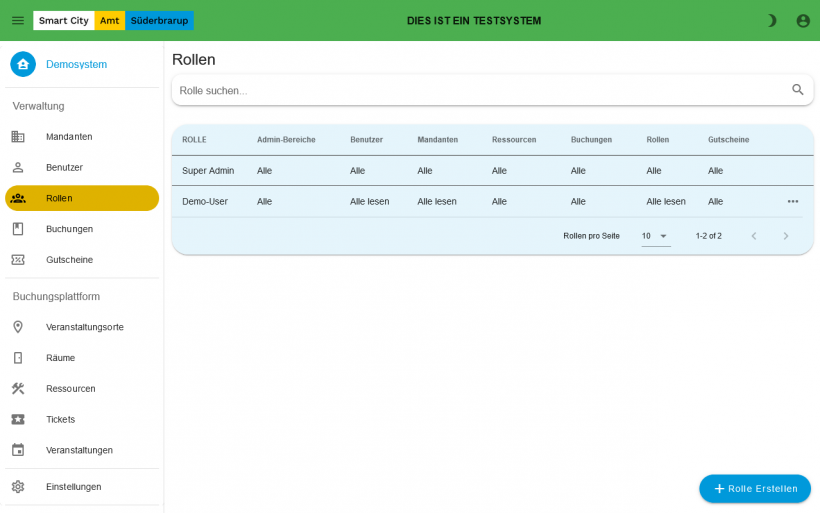Toggle dark mode moon icon

(x=771, y=20)
